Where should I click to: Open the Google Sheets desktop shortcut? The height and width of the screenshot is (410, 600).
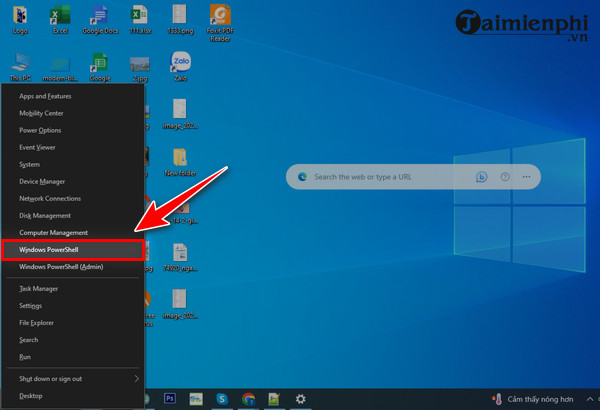100,67
